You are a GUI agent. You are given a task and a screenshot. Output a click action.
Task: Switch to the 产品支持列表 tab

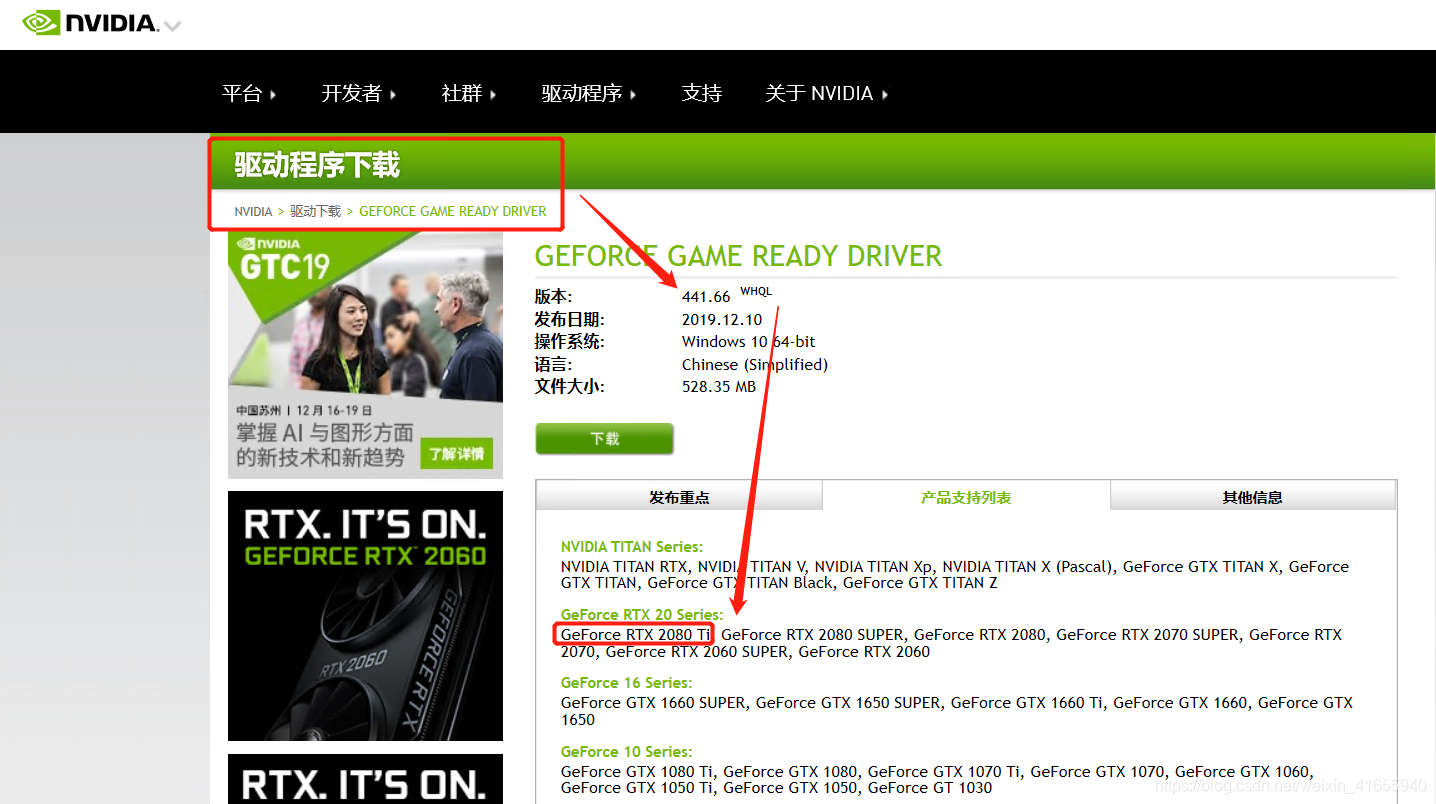pos(966,497)
